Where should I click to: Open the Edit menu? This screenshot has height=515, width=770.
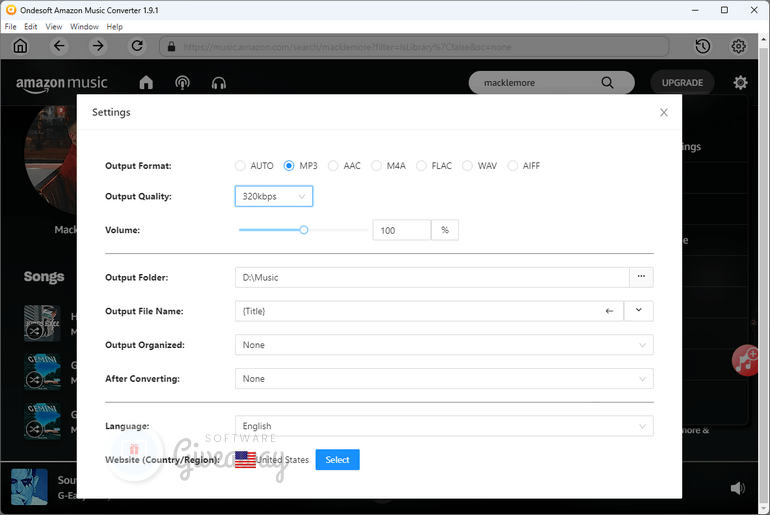click(30, 27)
